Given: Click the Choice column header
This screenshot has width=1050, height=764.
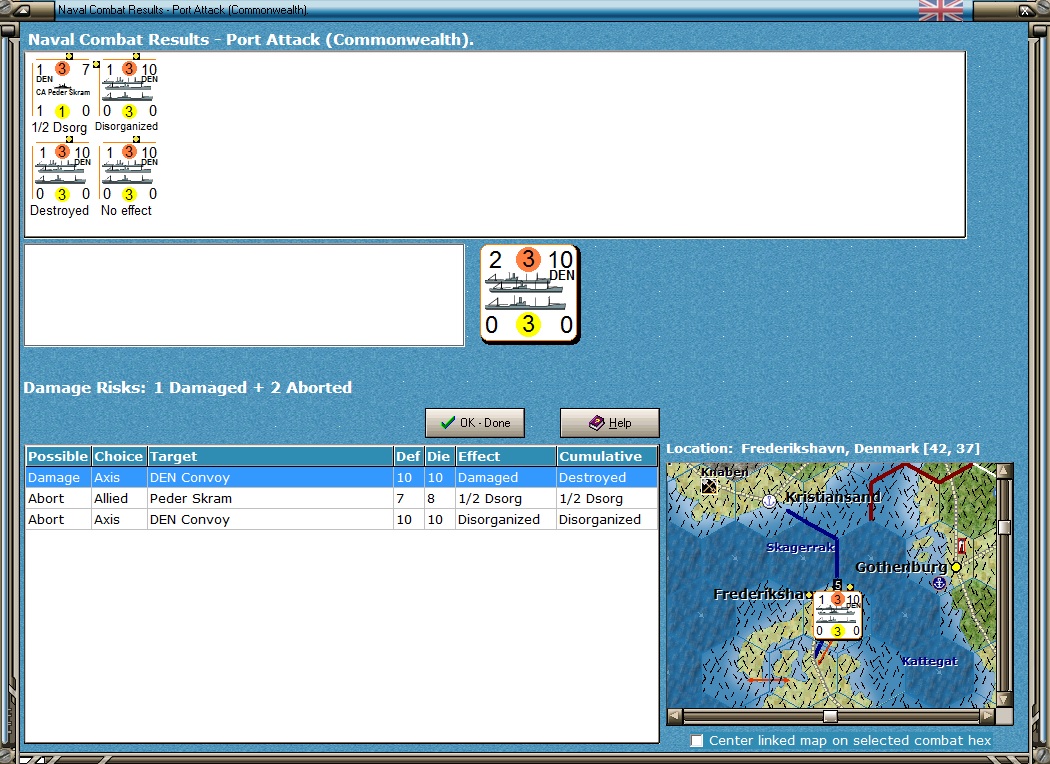Looking at the screenshot, I should (x=119, y=457).
